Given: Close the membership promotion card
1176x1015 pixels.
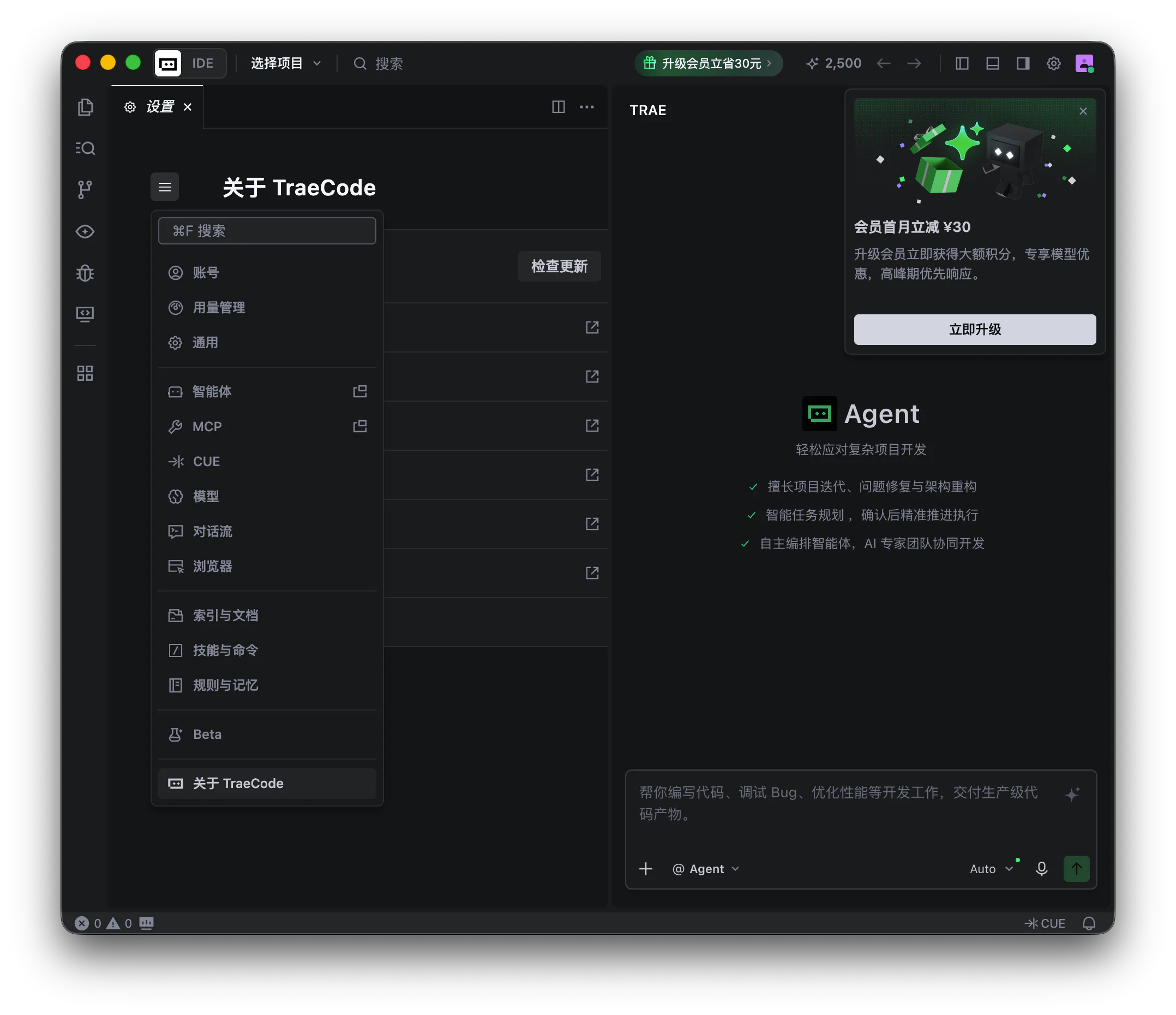Looking at the screenshot, I should click(x=1083, y=111).
